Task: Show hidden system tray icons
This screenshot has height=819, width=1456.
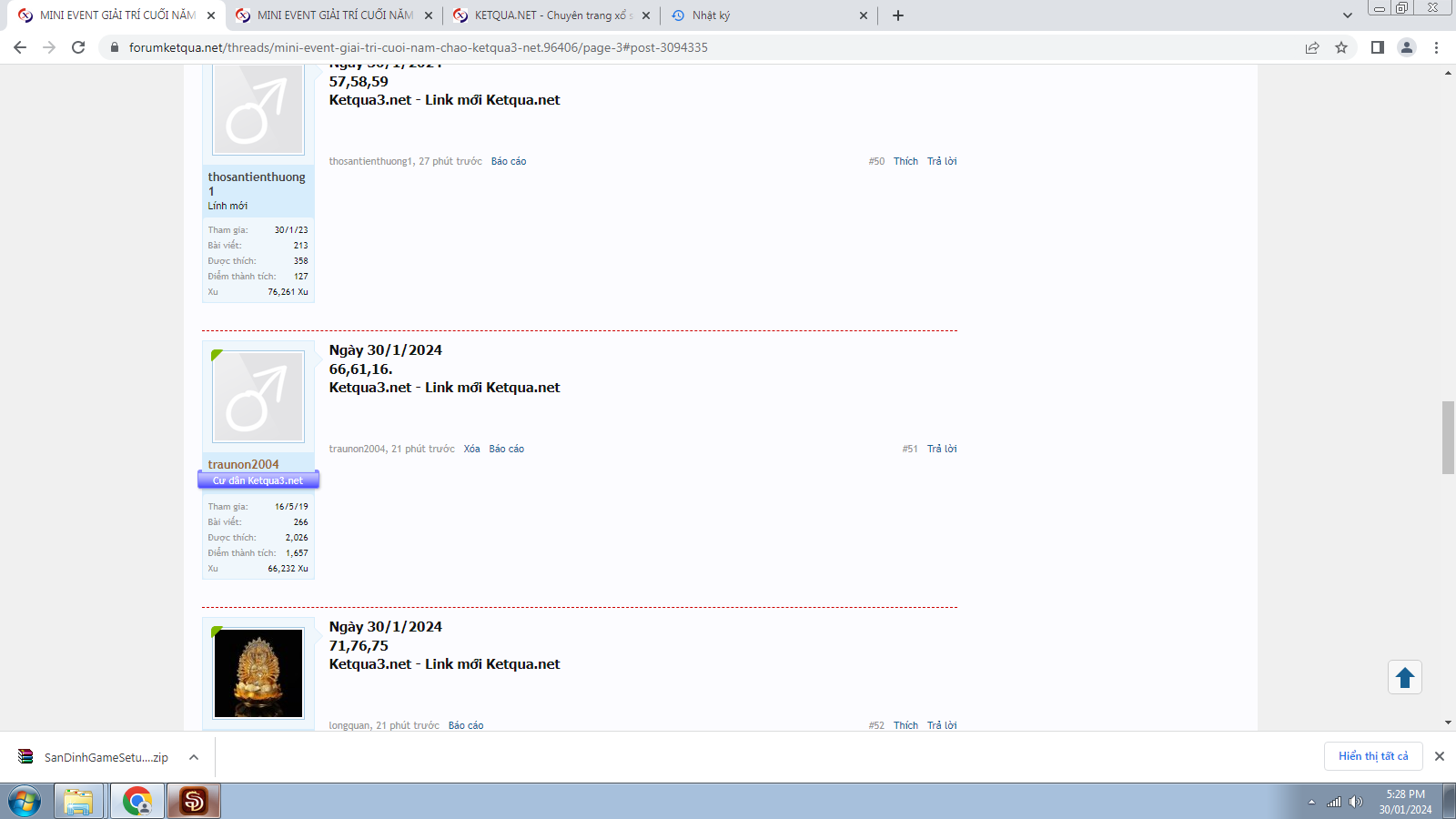Action: 1311,802
